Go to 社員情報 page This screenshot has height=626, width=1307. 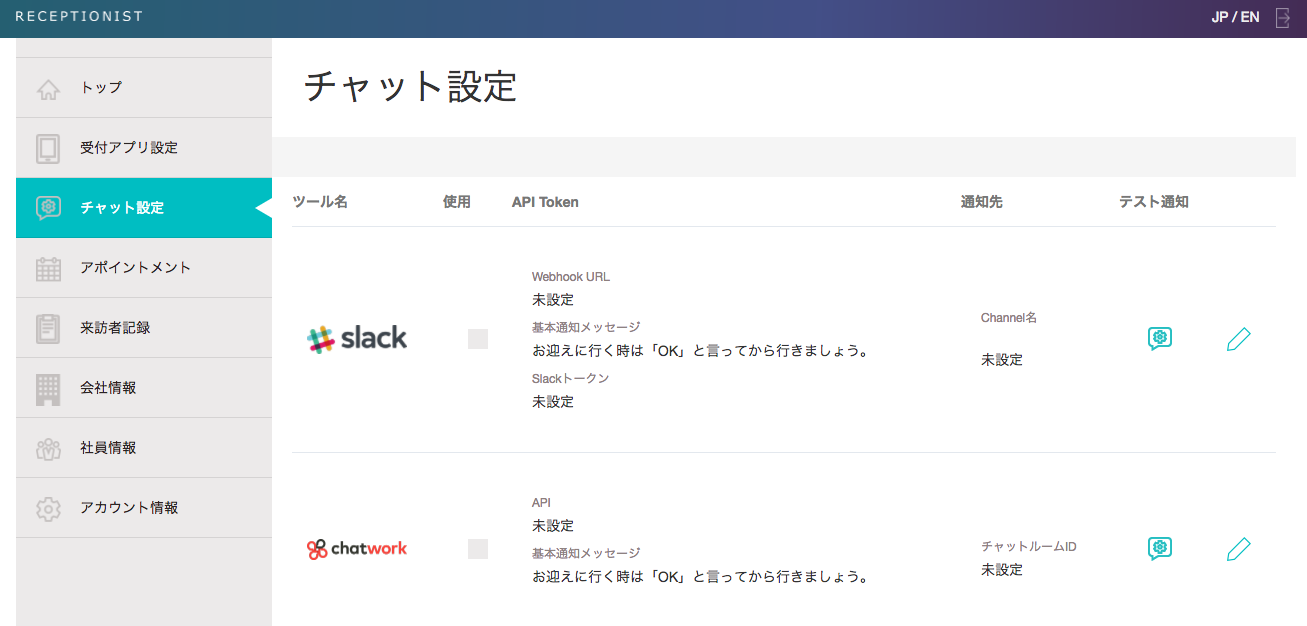(108, 448)
